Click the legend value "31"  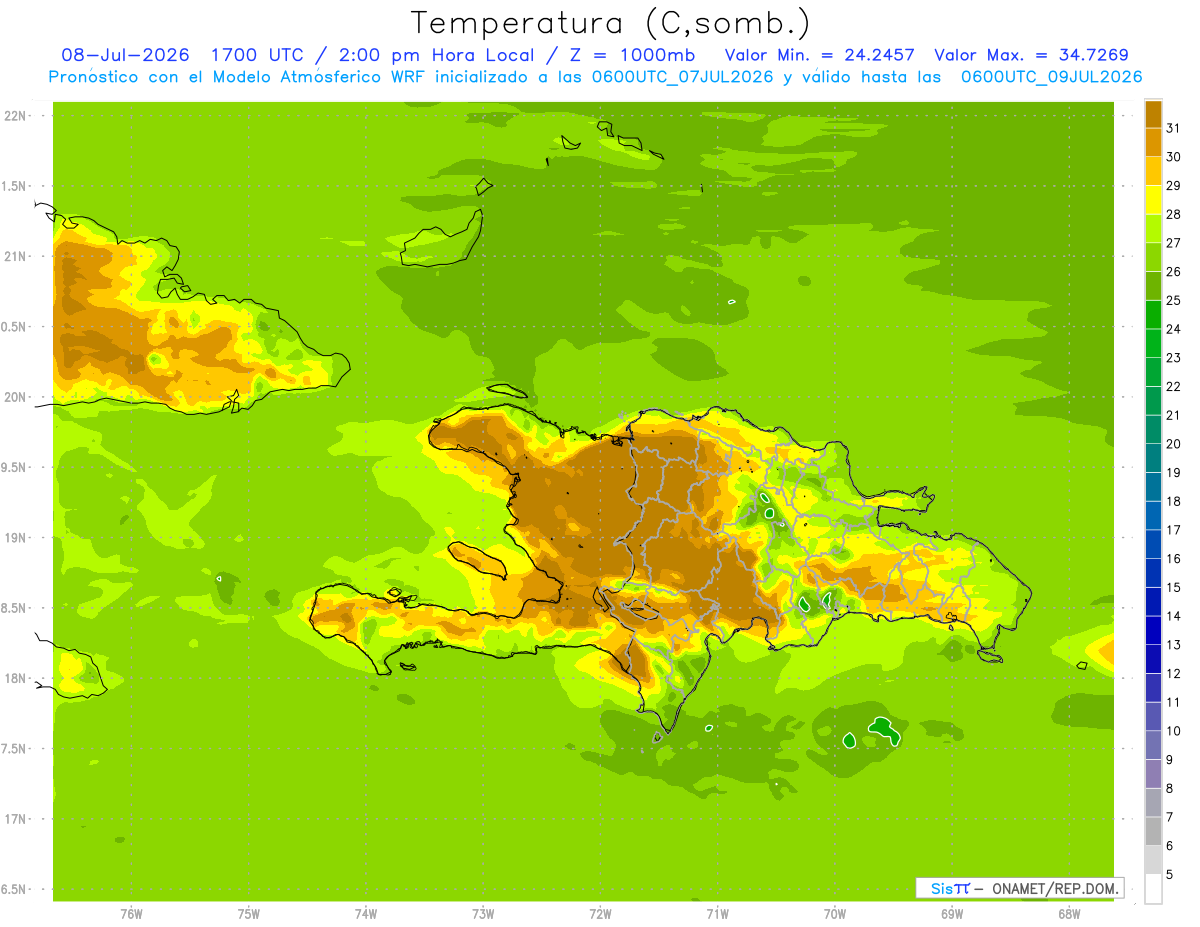click(x=1174, y=128)
